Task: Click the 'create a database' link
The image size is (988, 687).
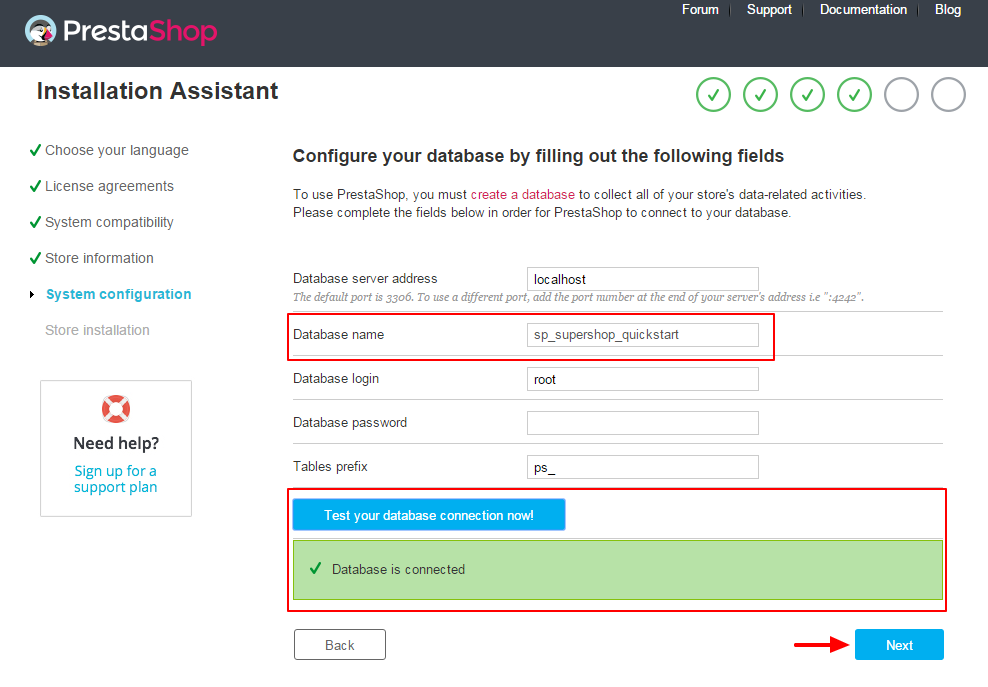Action: (x=522, y=194)
